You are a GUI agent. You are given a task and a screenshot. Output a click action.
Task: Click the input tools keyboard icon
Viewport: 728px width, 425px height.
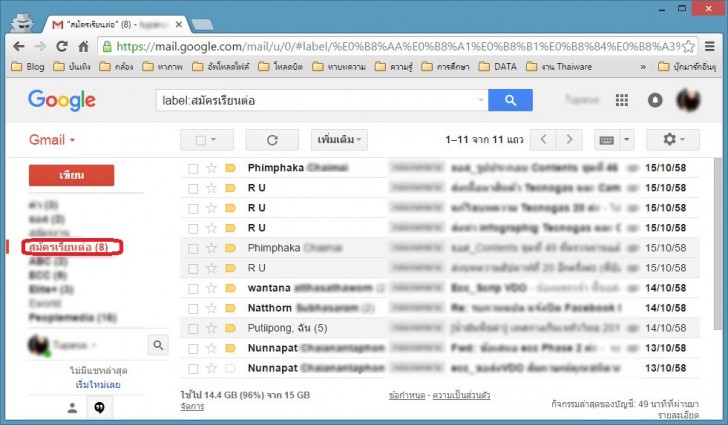(607, 140)
